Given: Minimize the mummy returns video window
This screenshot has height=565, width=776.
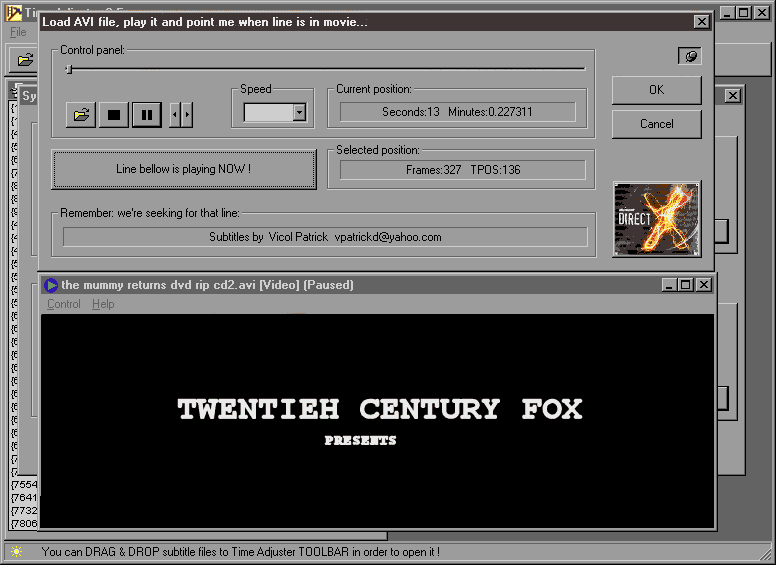Looking at the screenshot, I should coord(669,285).
